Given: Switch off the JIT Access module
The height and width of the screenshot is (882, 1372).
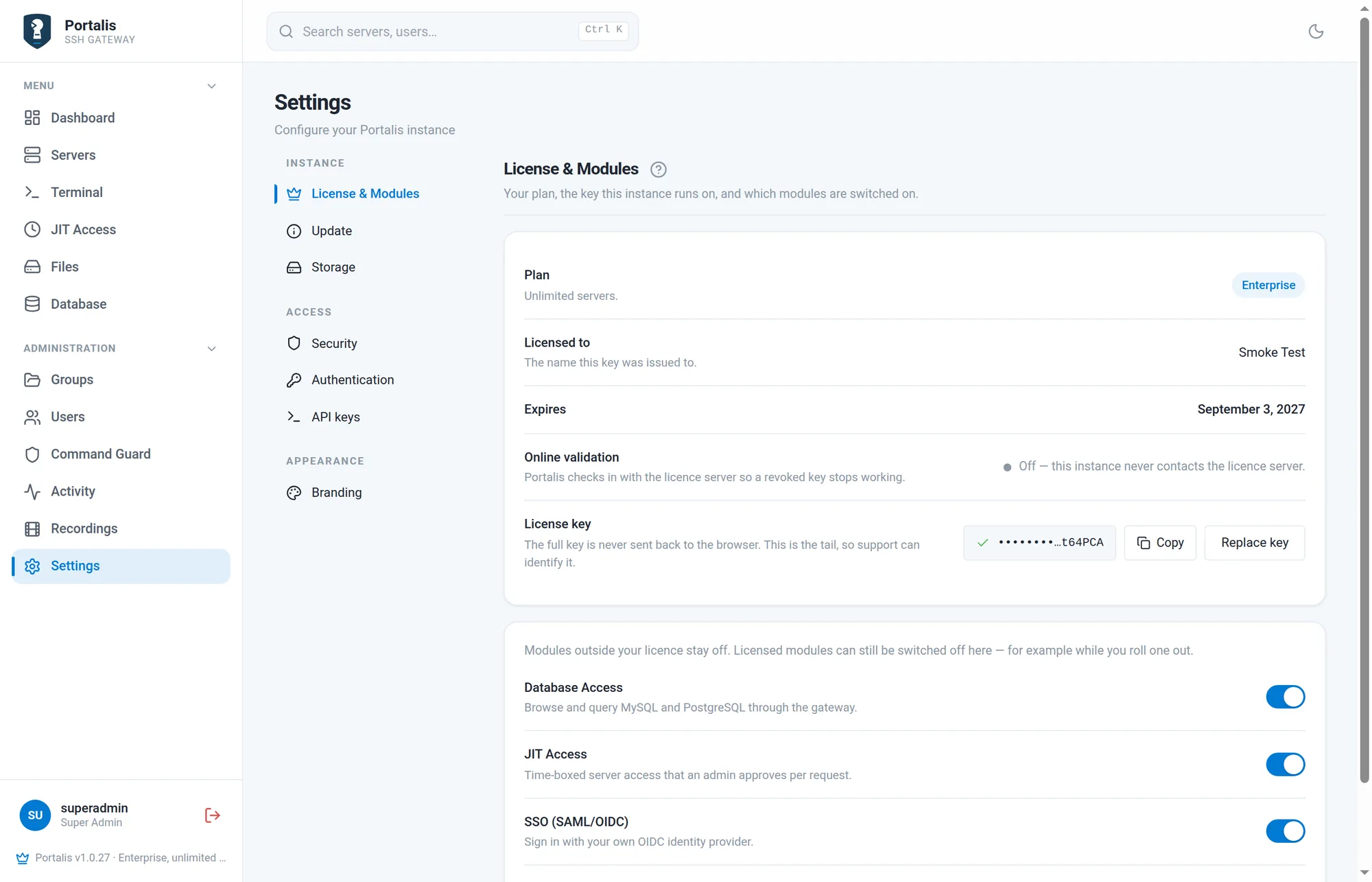Looking at the screenshot, I should (1285, 764).
